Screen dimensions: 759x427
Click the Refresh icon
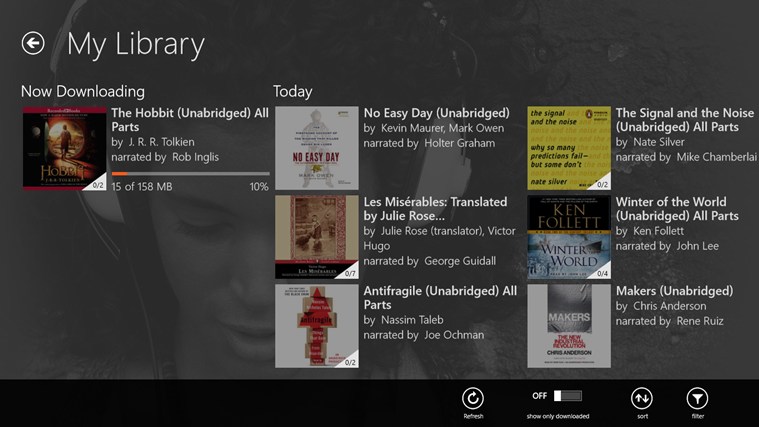pyautogui.click(x=473, y=397)
